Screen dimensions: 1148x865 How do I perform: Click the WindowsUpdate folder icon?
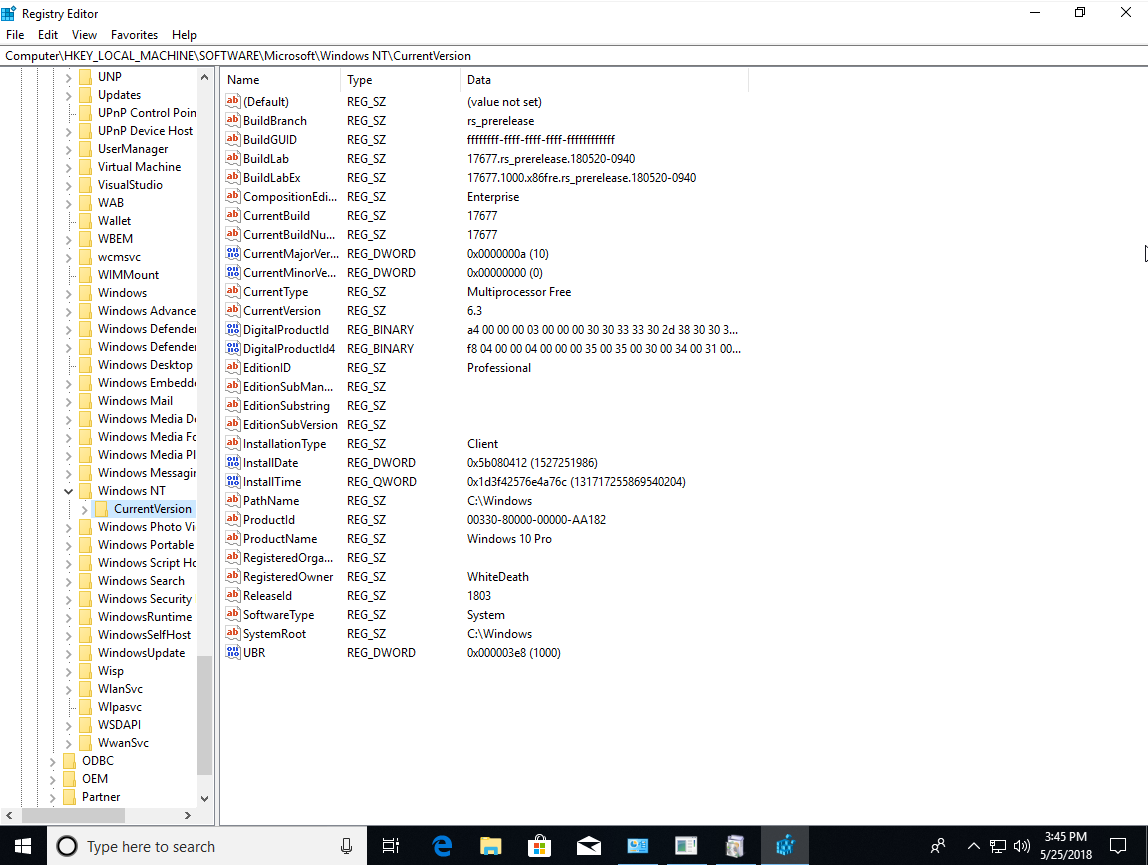point(86,653)
